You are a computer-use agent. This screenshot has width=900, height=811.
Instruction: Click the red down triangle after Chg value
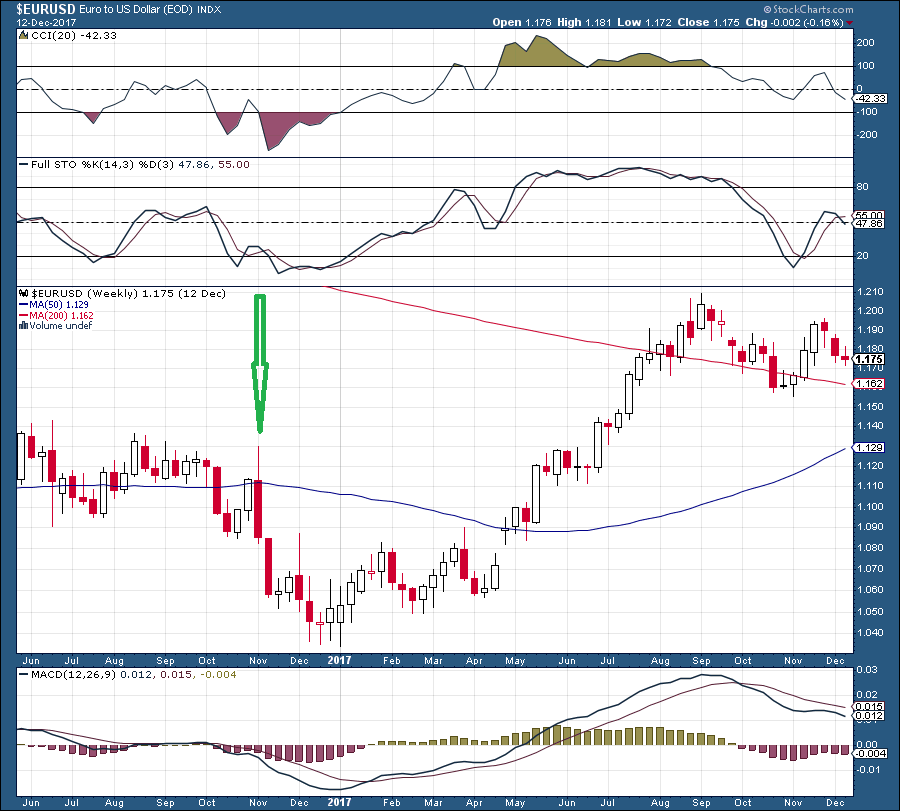point(849,23)
